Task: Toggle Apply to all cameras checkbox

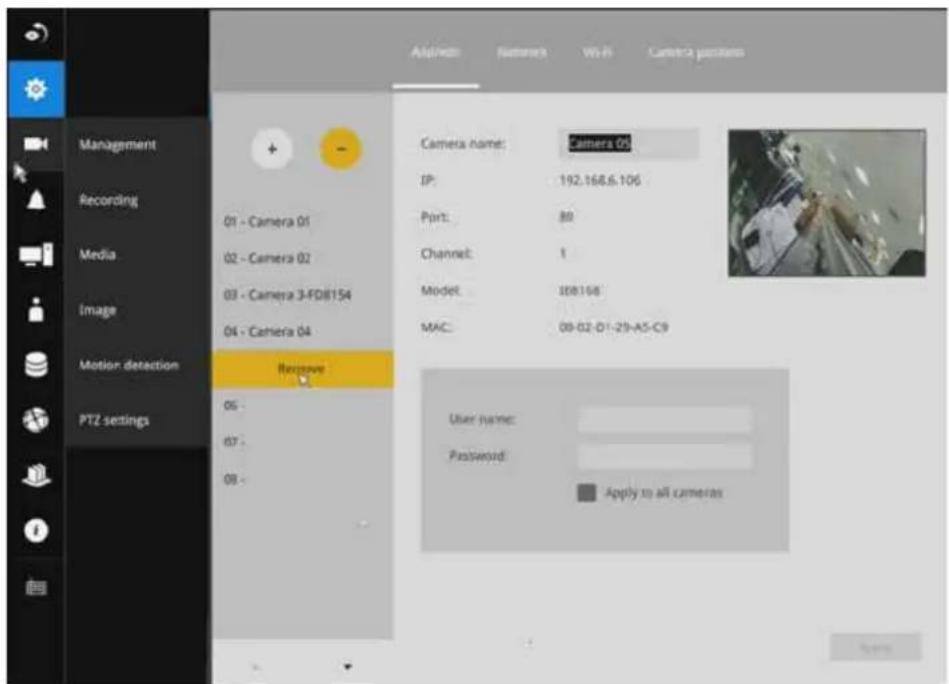Action: click(x=586, y=493)
